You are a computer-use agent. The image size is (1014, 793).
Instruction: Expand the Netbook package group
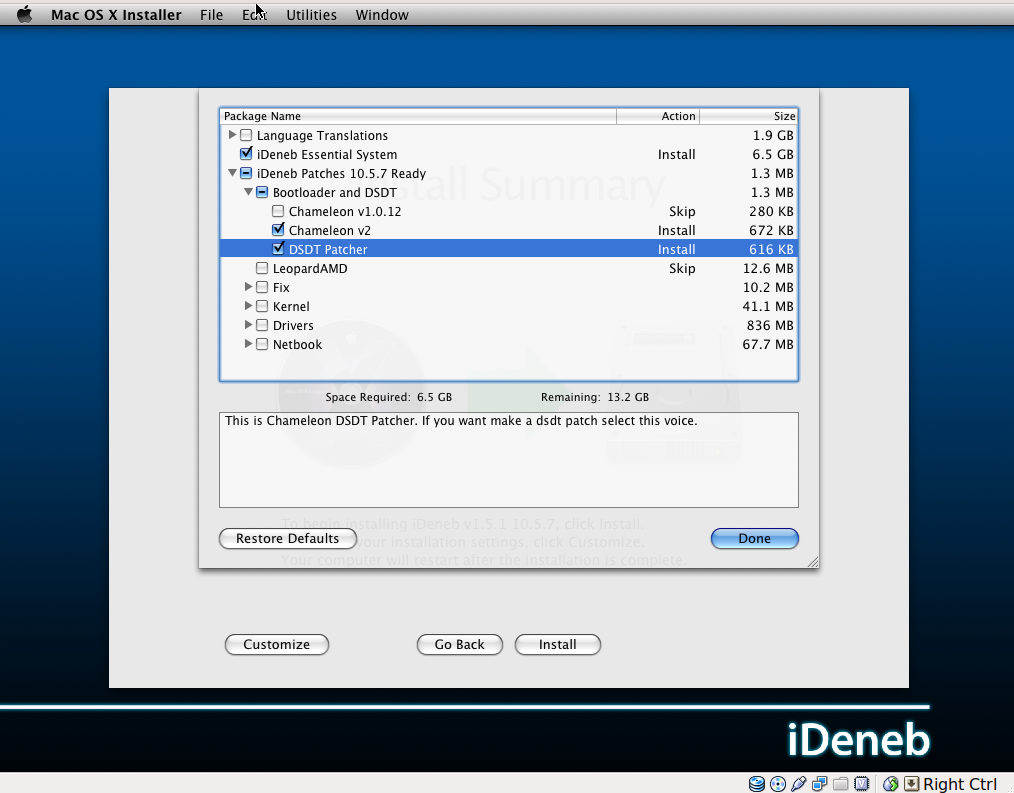point(248,343)
